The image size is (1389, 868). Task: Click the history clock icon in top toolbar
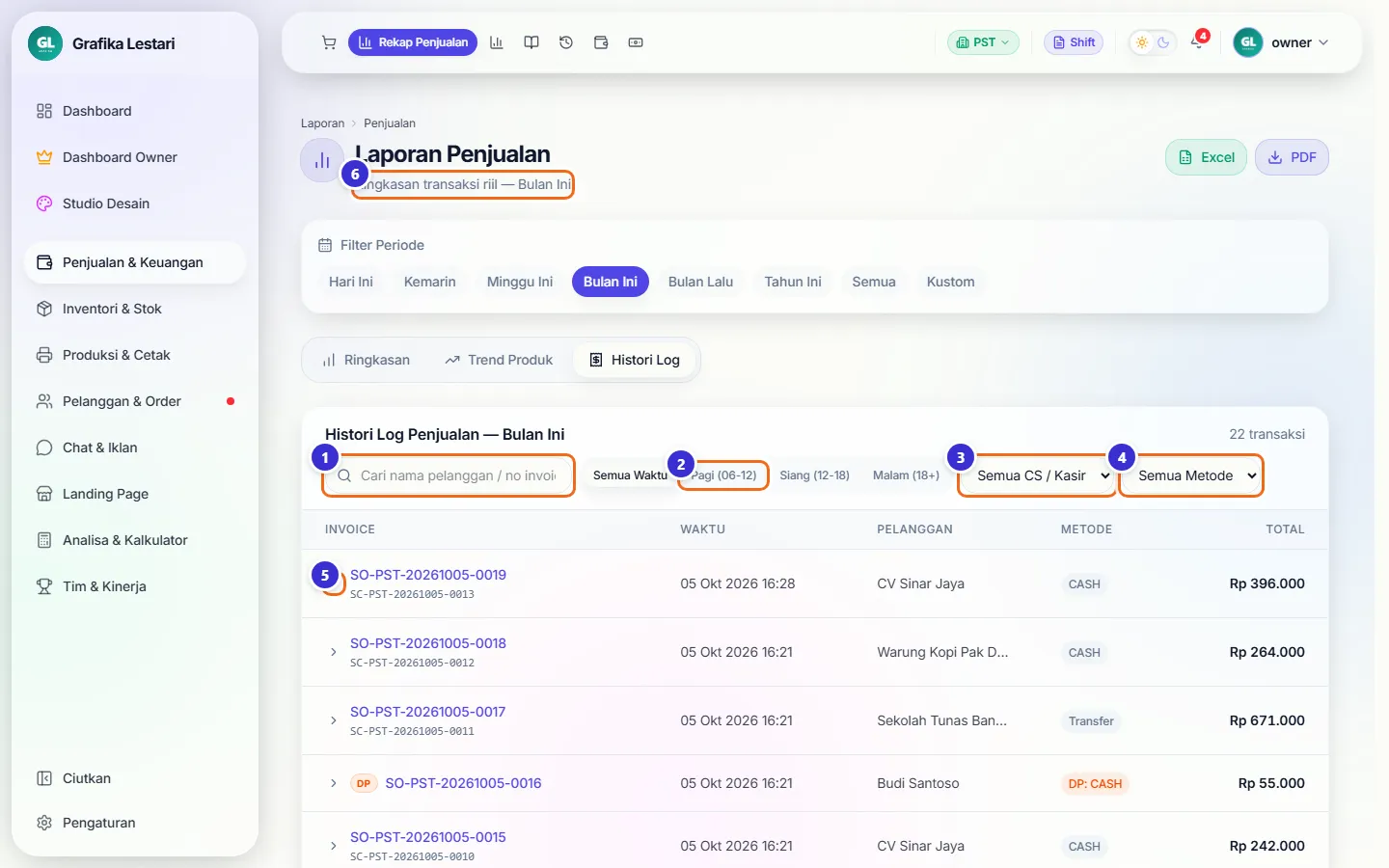coord(566,42)
